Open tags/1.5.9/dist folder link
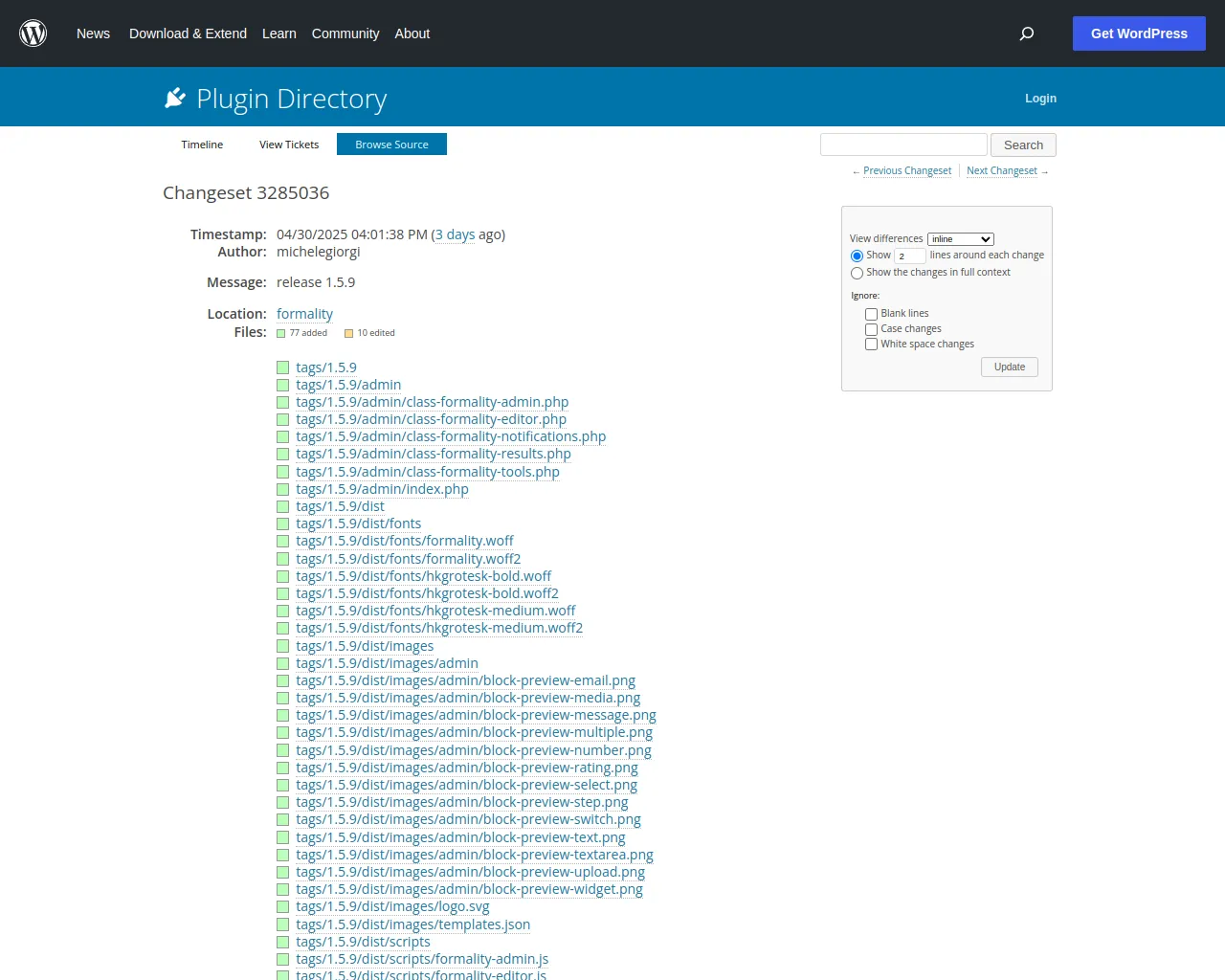This screenshot has height=980, width=1225. click(x=340, y=506)
